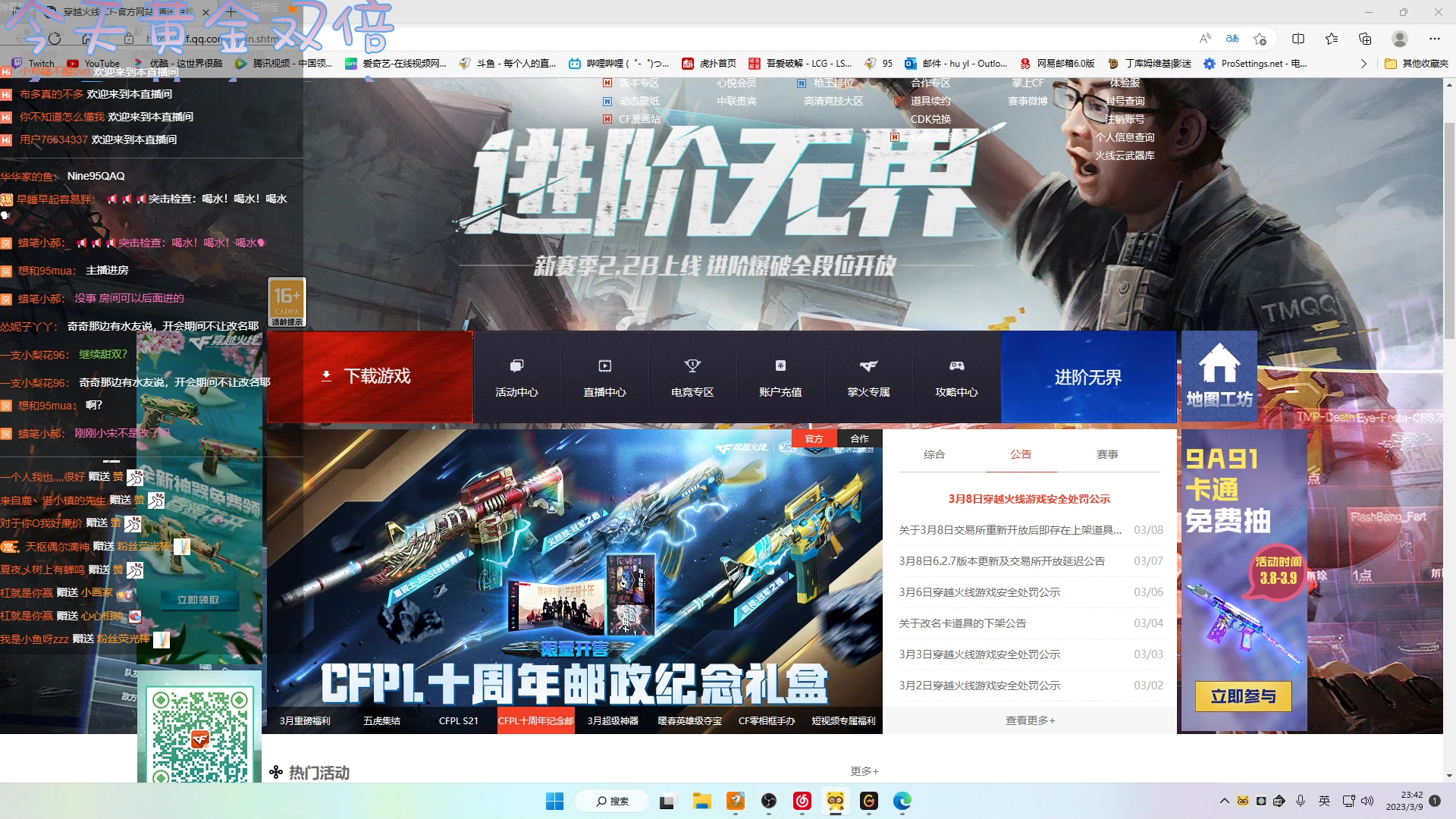Image resolution: width=1456 pixels, height=819 pixels.
Task: Click the taskbar 搜索 box
Action: pyautogui.click(x=613, y=801)
